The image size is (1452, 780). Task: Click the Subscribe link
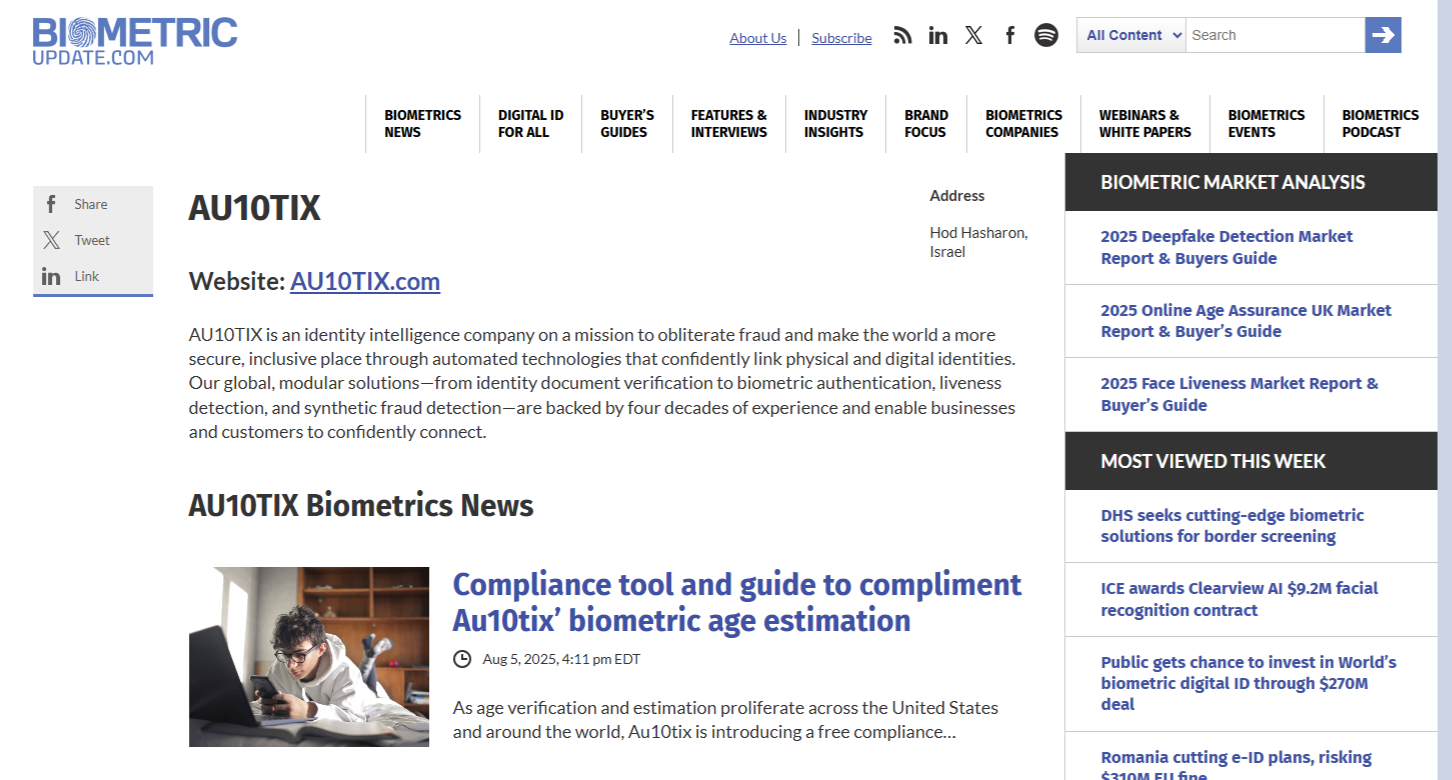pyautogui.click(x=841, y=38)
